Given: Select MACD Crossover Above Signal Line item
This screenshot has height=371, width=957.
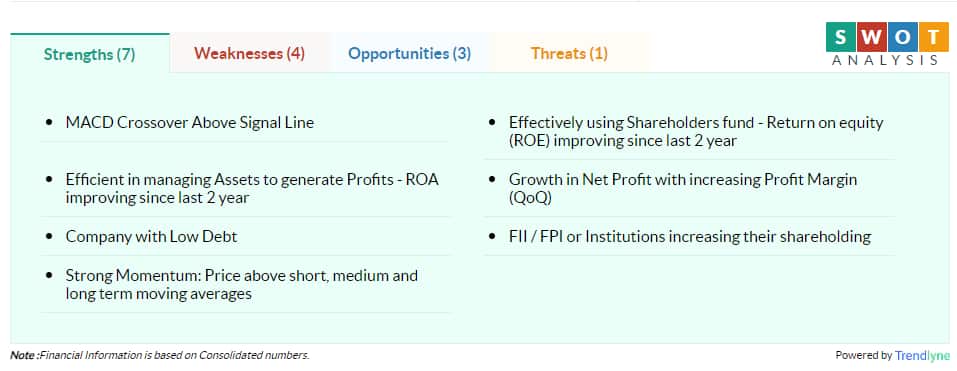Looking at the screenshot, I should [189, 123].
